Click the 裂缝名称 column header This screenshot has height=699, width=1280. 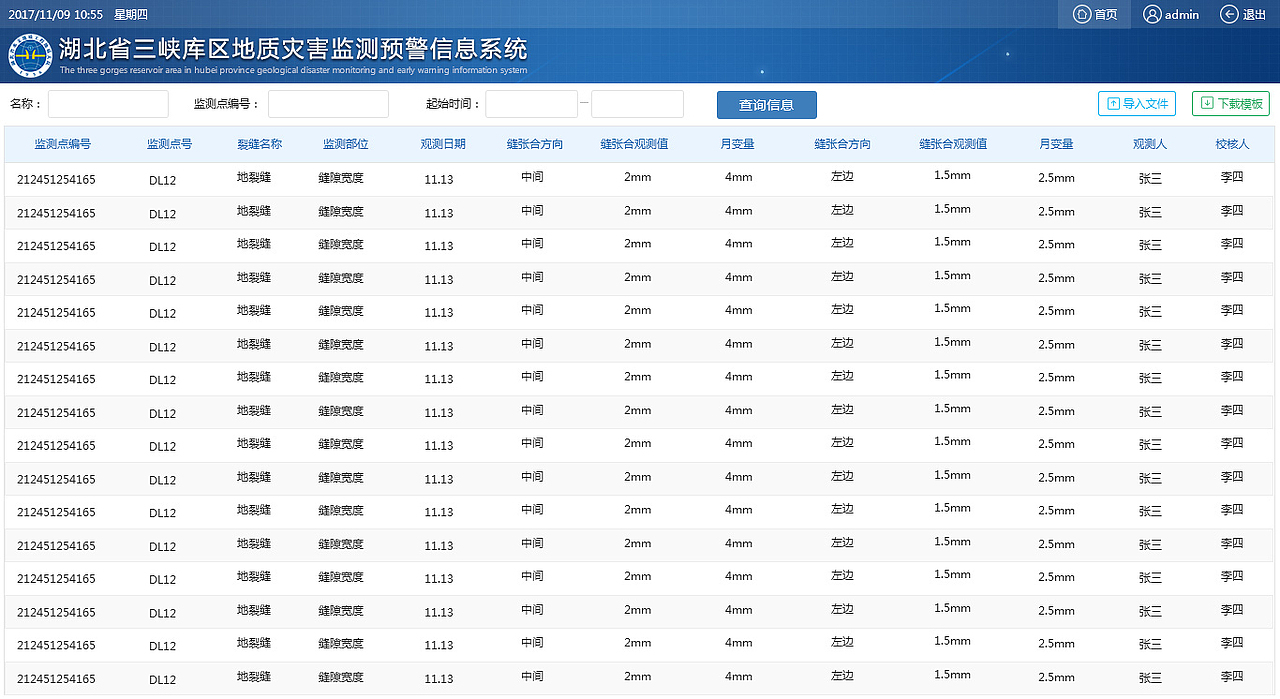[260, 144]
